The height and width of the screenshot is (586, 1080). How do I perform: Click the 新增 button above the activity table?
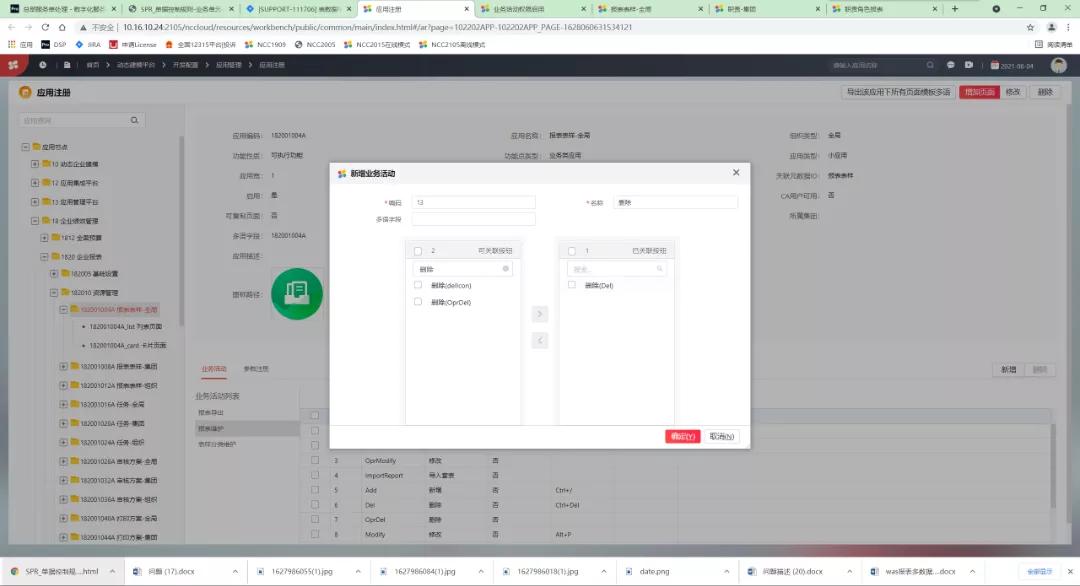[x=1008, y=370]
